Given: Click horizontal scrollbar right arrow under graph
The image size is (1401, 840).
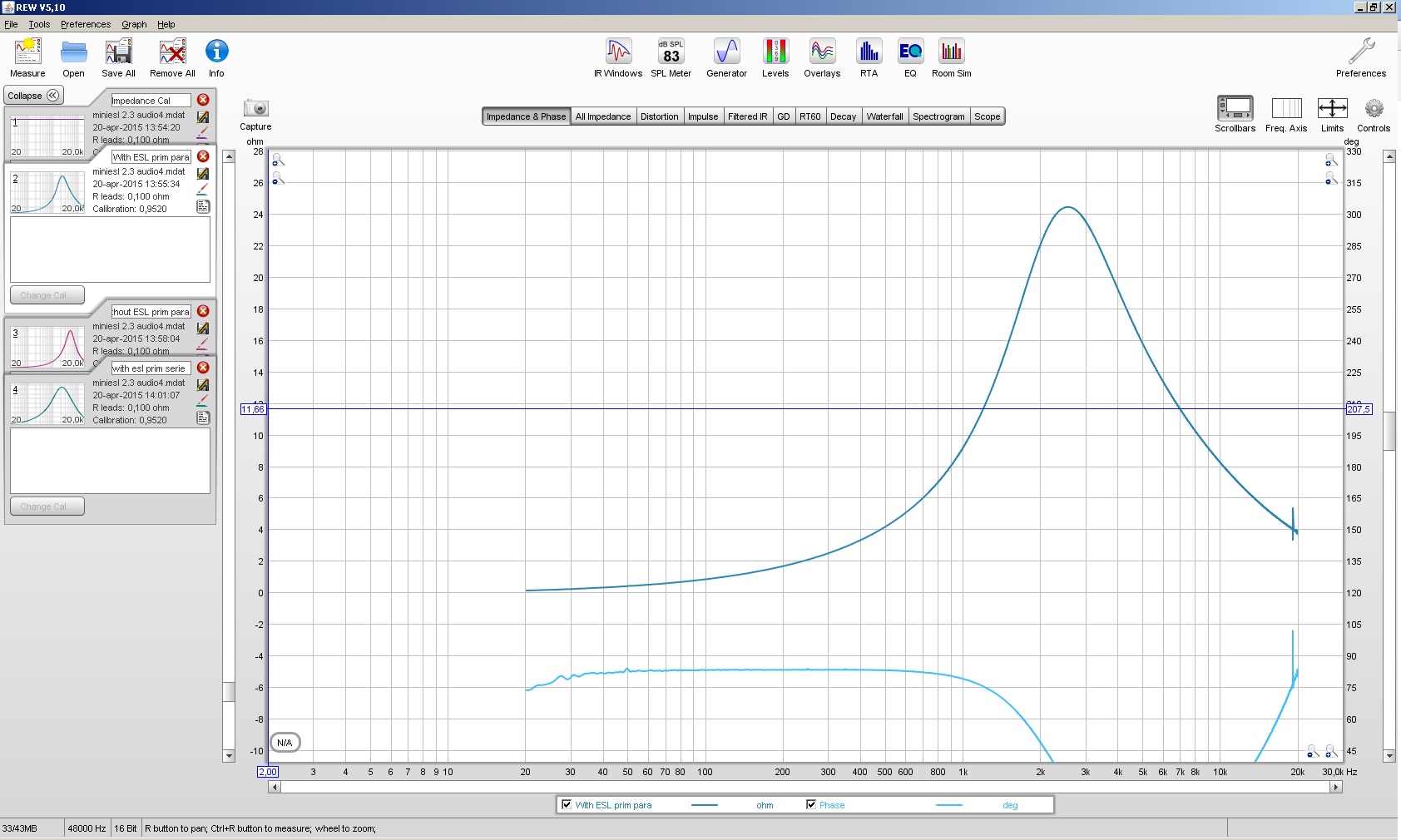Looking at the screenshot, I should (x=1336, y=787).
